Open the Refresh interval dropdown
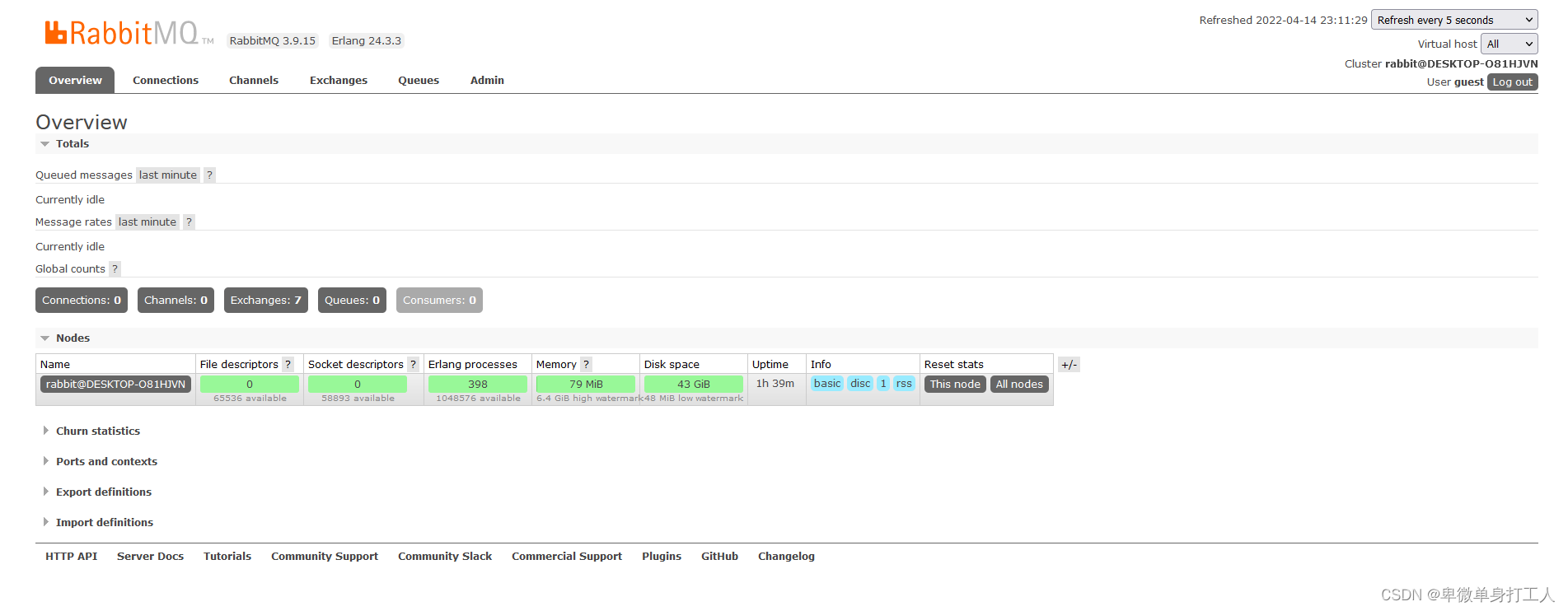1568x611 pixels. pos(1454,20)
